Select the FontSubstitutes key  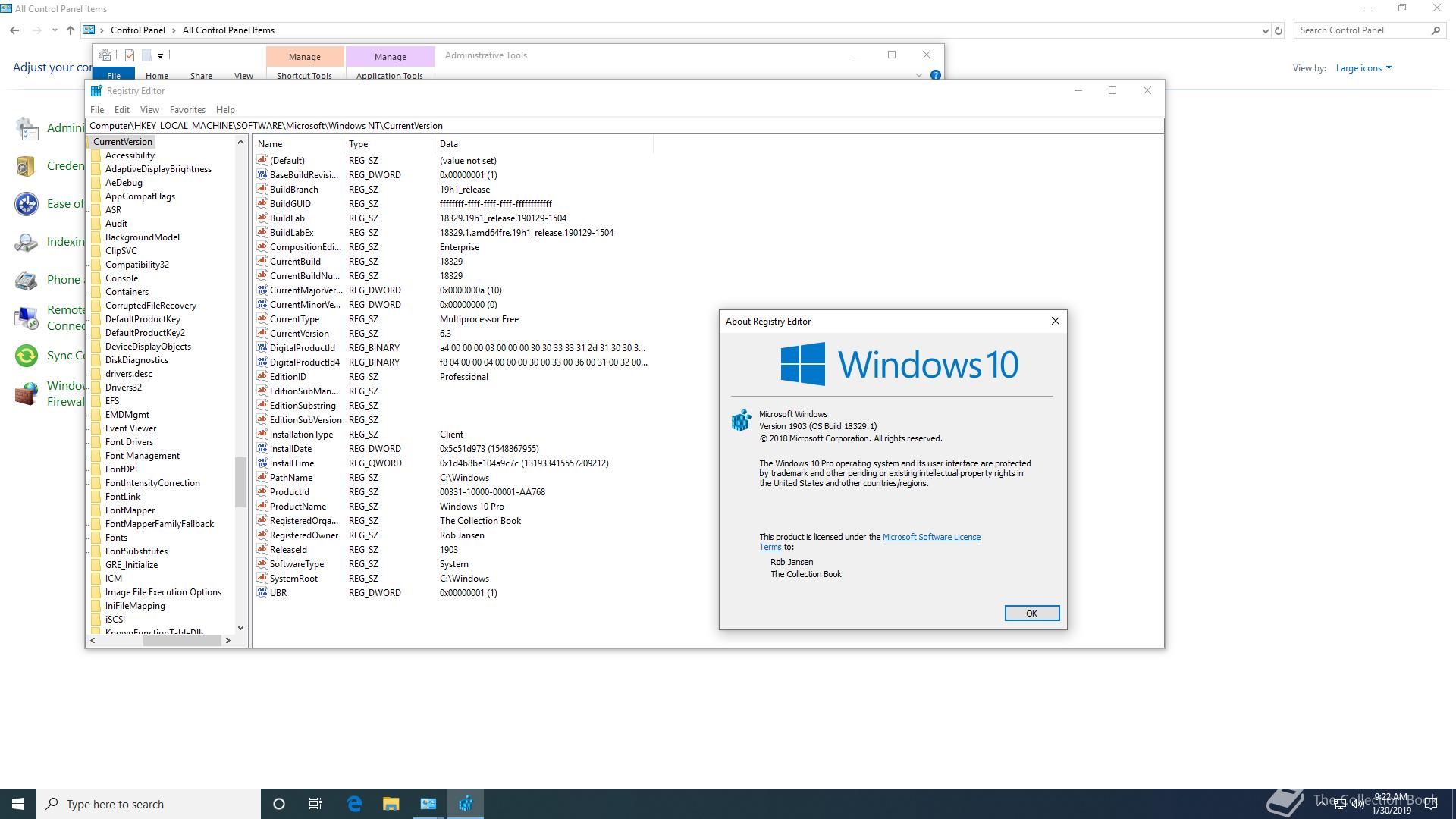pos(136,551)
